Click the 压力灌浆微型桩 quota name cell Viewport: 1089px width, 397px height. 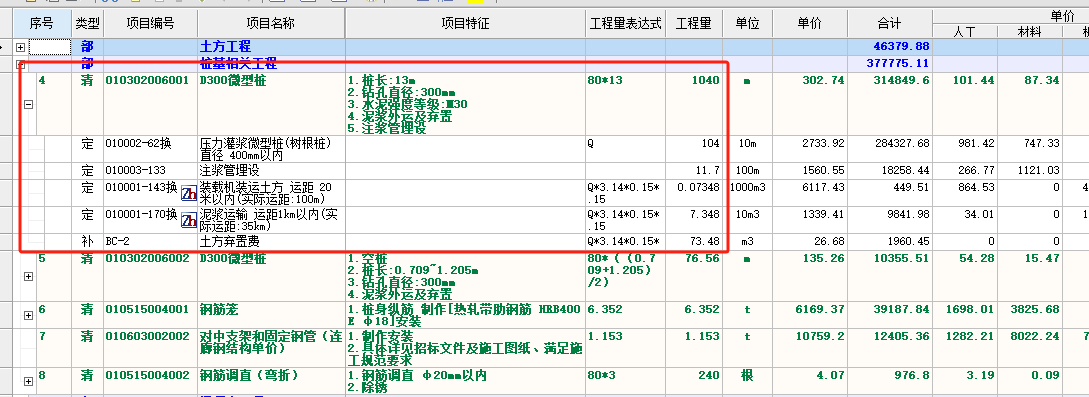click(271, 149)
